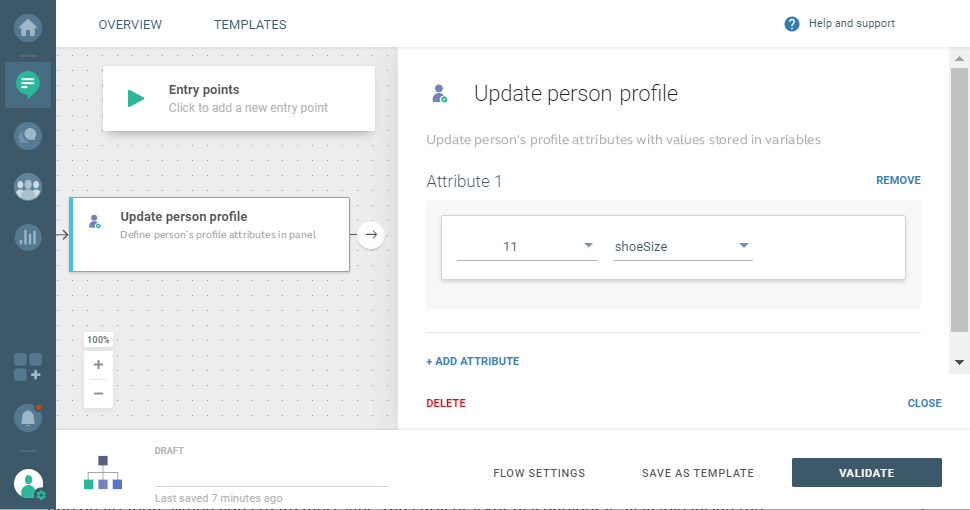The height and width of the screenshot is (510, 970).
Task: Open the analytics bar chart icon
Action: pyautogui.click(x=28, y=237)
